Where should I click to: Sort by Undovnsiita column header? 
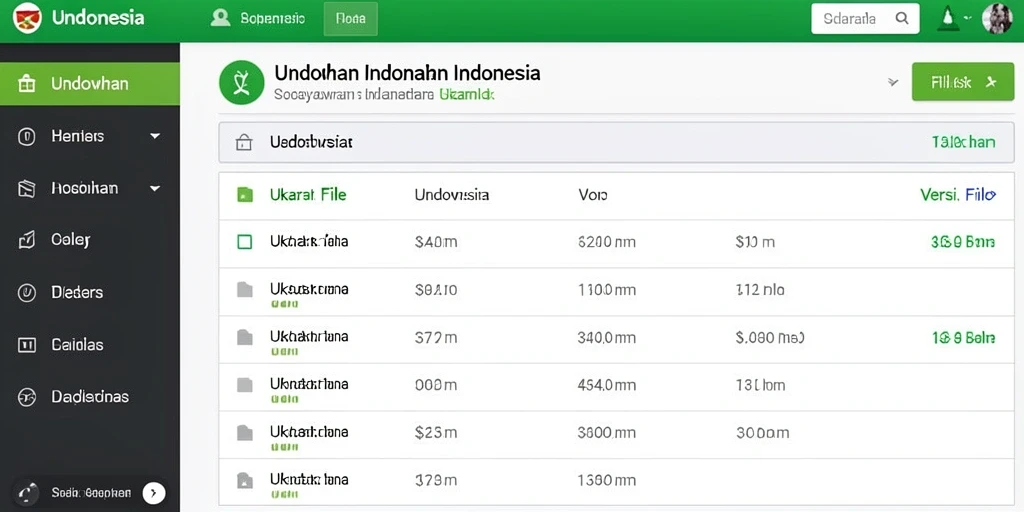coord(452,195)
